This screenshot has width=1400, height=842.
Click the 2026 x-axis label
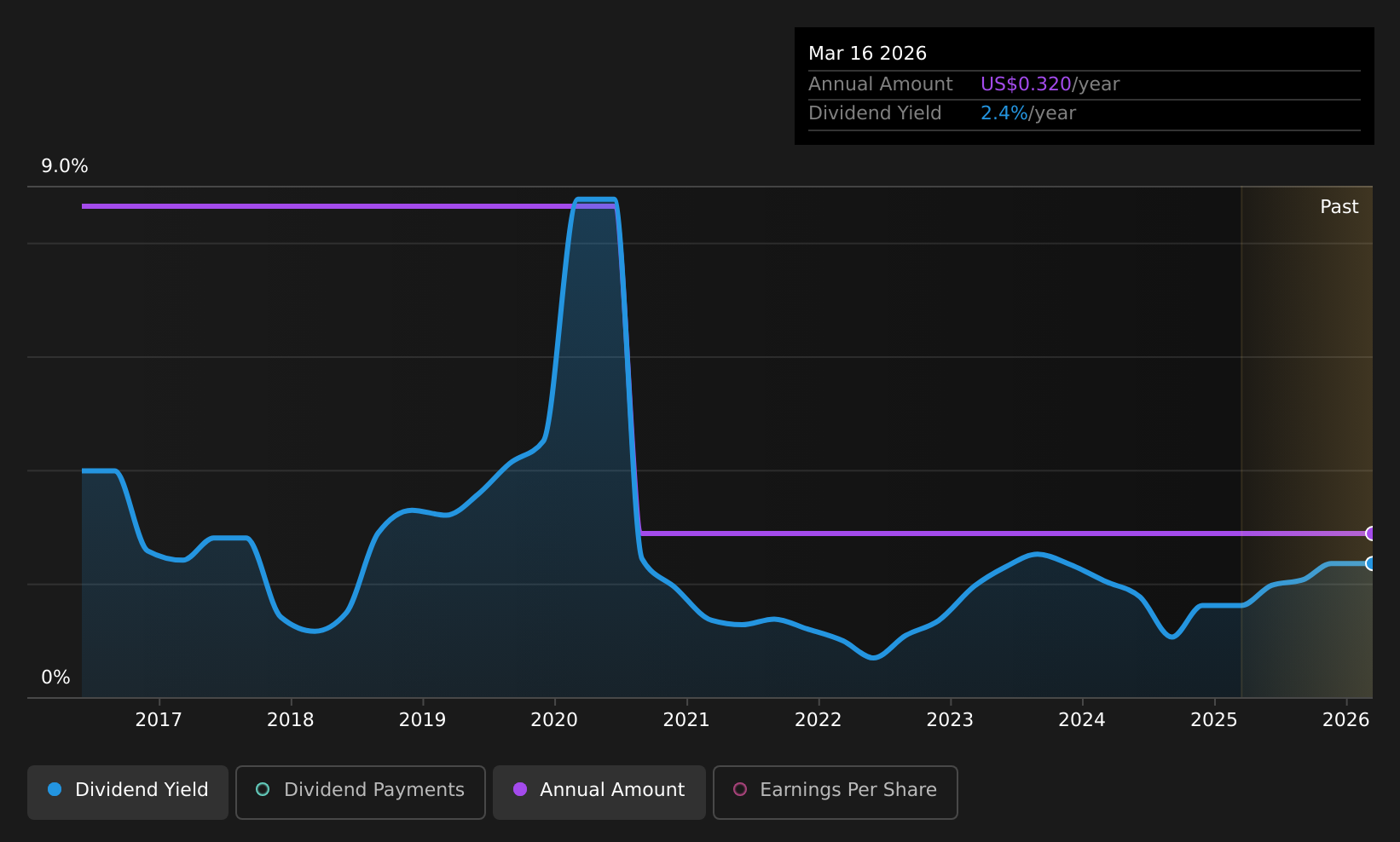point(1346,720)
